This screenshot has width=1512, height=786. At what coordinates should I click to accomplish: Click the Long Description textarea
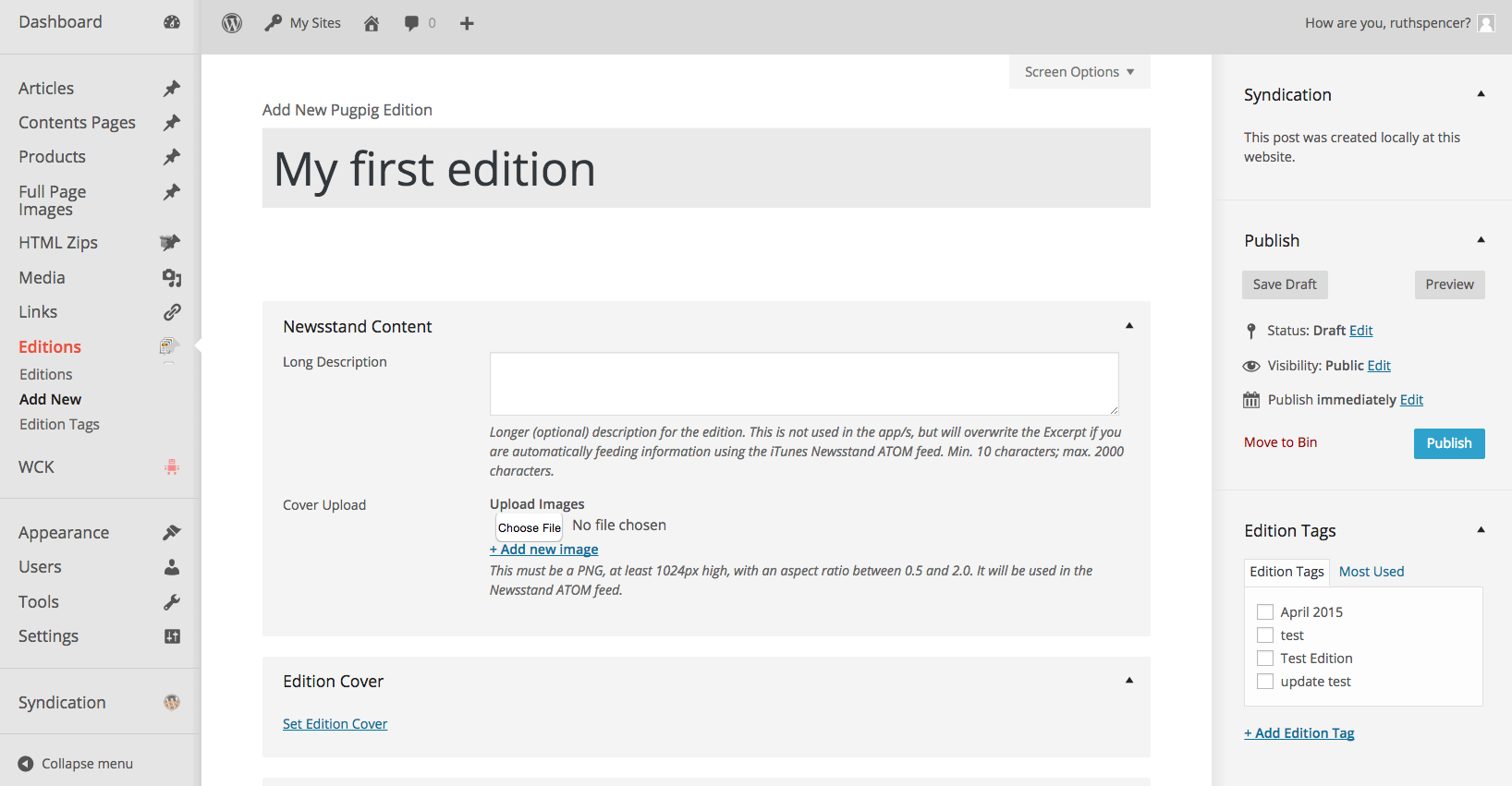[x=804, y=383]
